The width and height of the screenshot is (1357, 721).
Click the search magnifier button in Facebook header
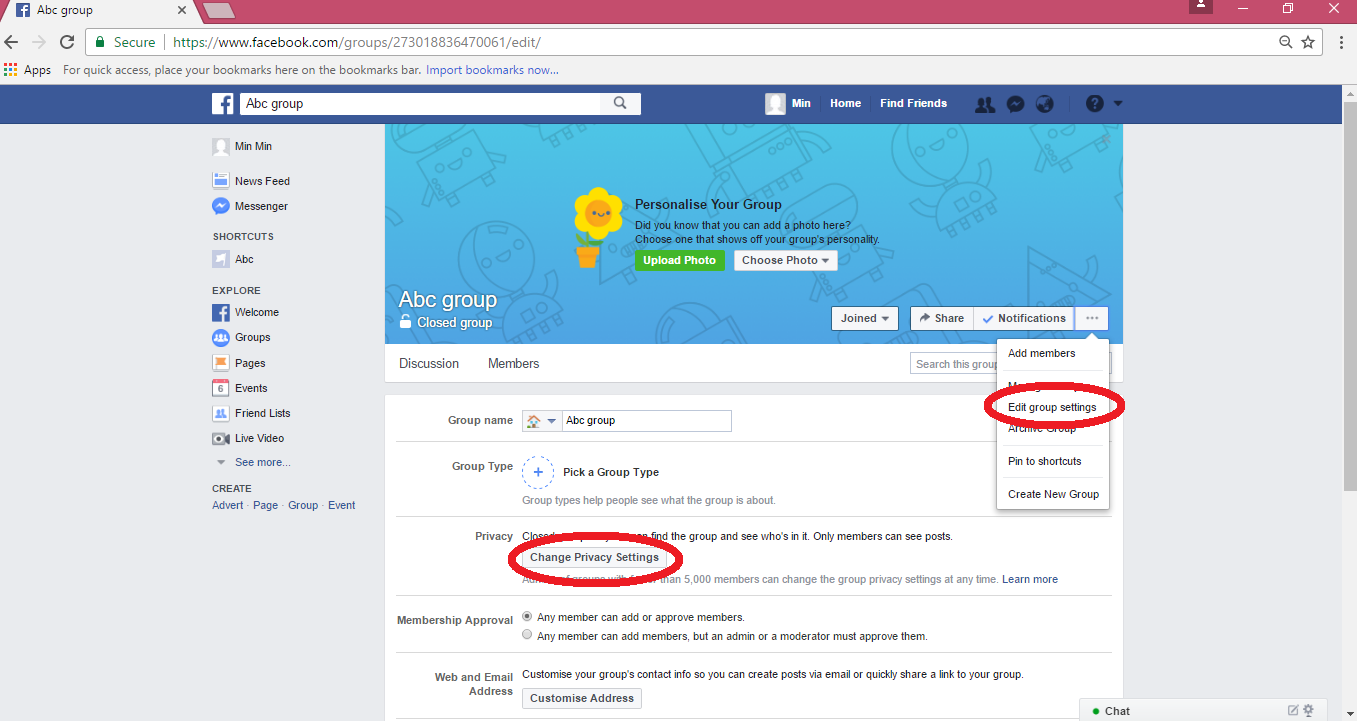pos(620,103)
